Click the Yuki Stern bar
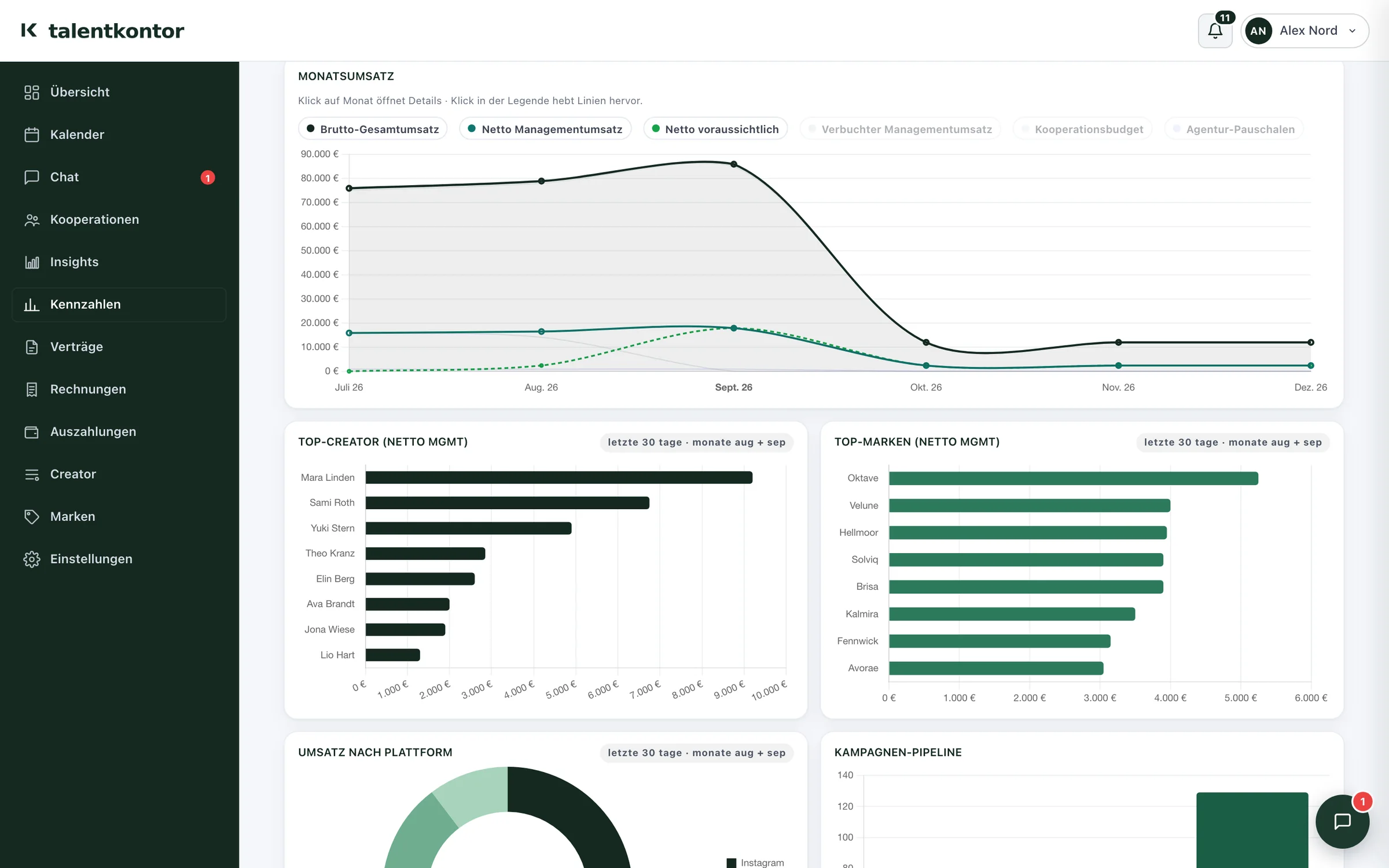1389x868 pixels. coord(469,528)
